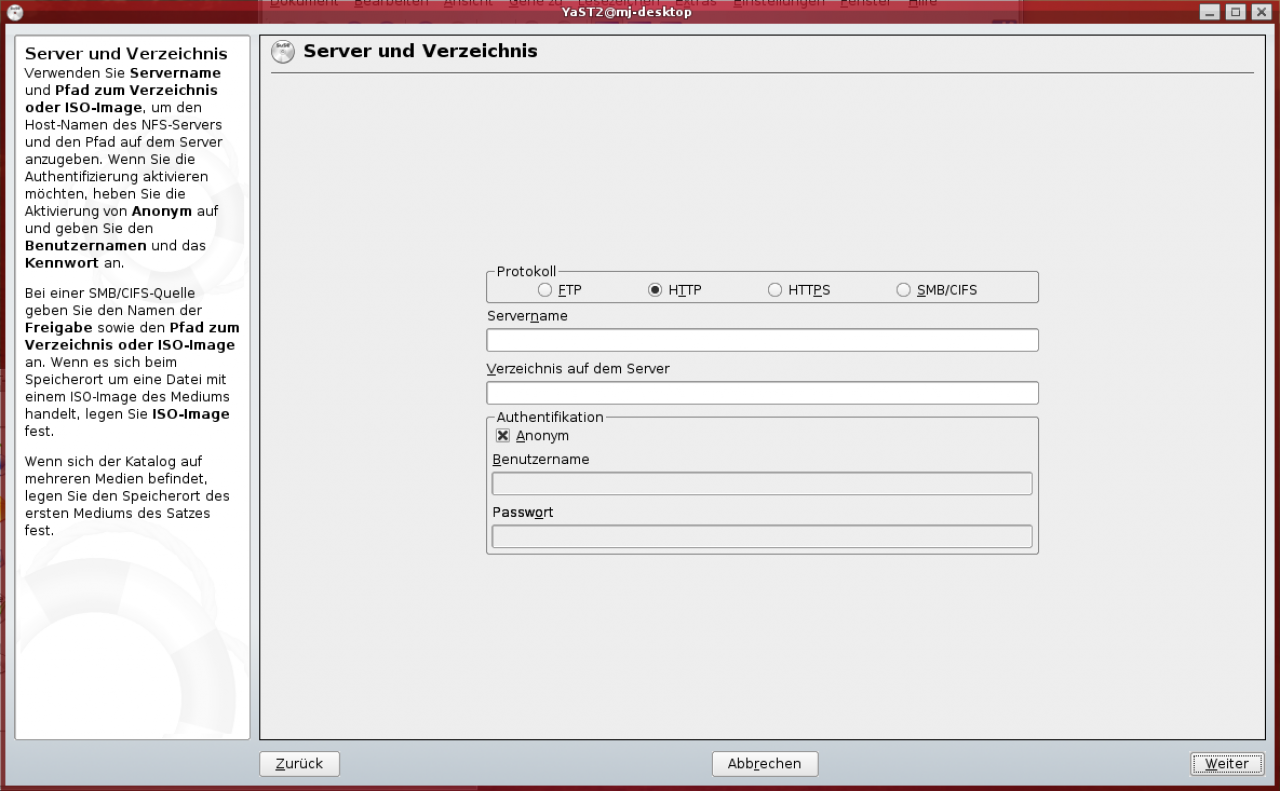The height and width of the screenshot is (791, 1280).
Task: Click the YaST2@mj-desktop title bar text
Action: [x=627, y=12]
